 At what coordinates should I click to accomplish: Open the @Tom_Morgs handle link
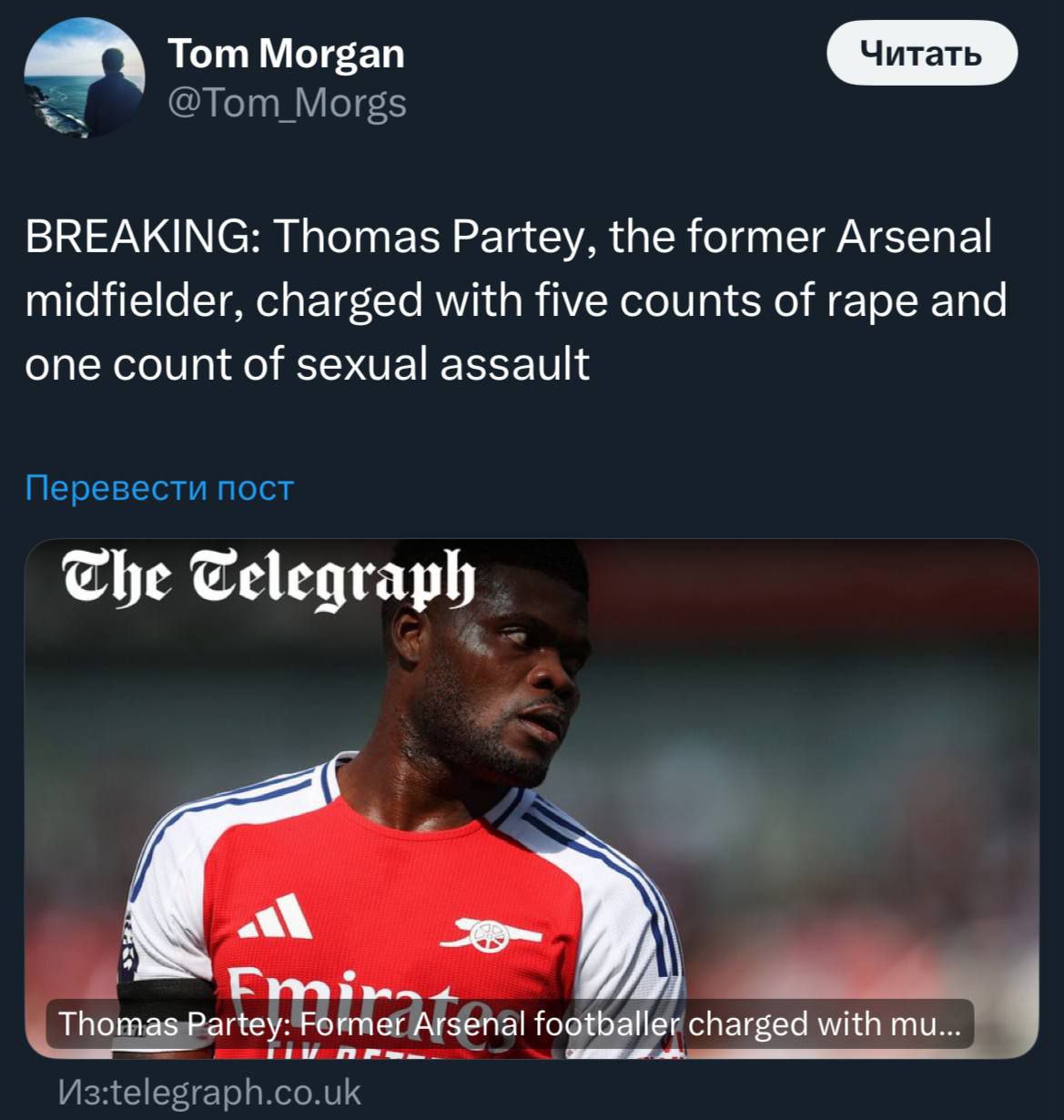287,102
